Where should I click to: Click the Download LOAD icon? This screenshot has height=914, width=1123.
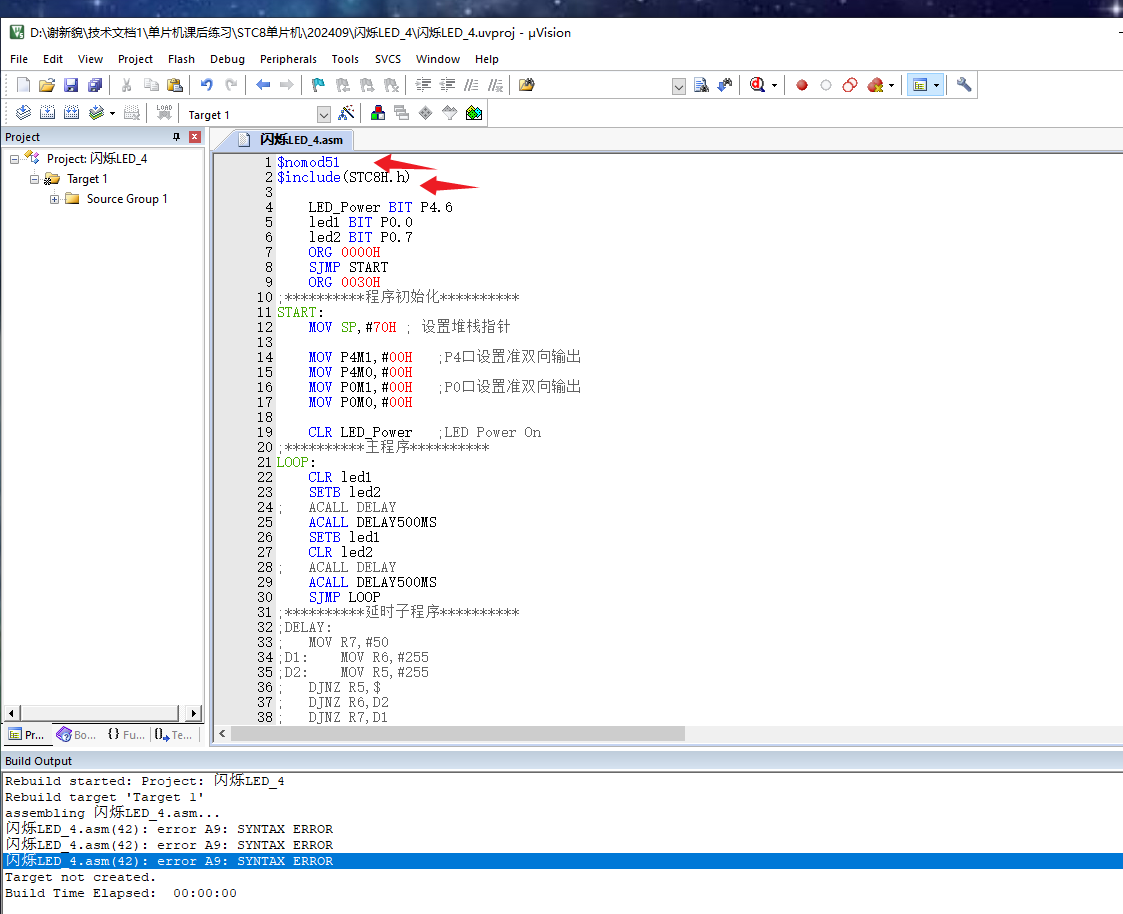tap(164, 113)
